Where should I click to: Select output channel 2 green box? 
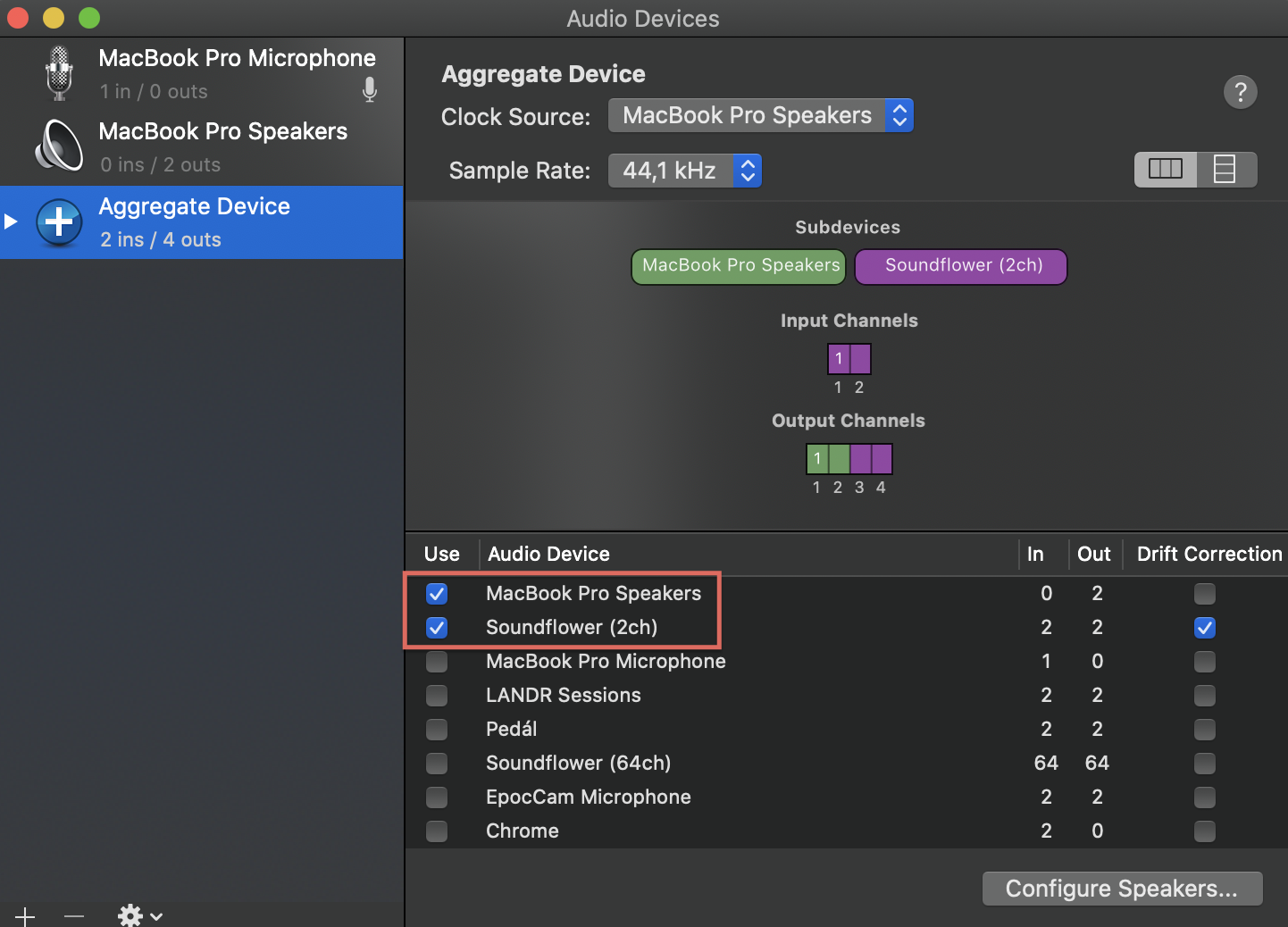pos(839,459)
